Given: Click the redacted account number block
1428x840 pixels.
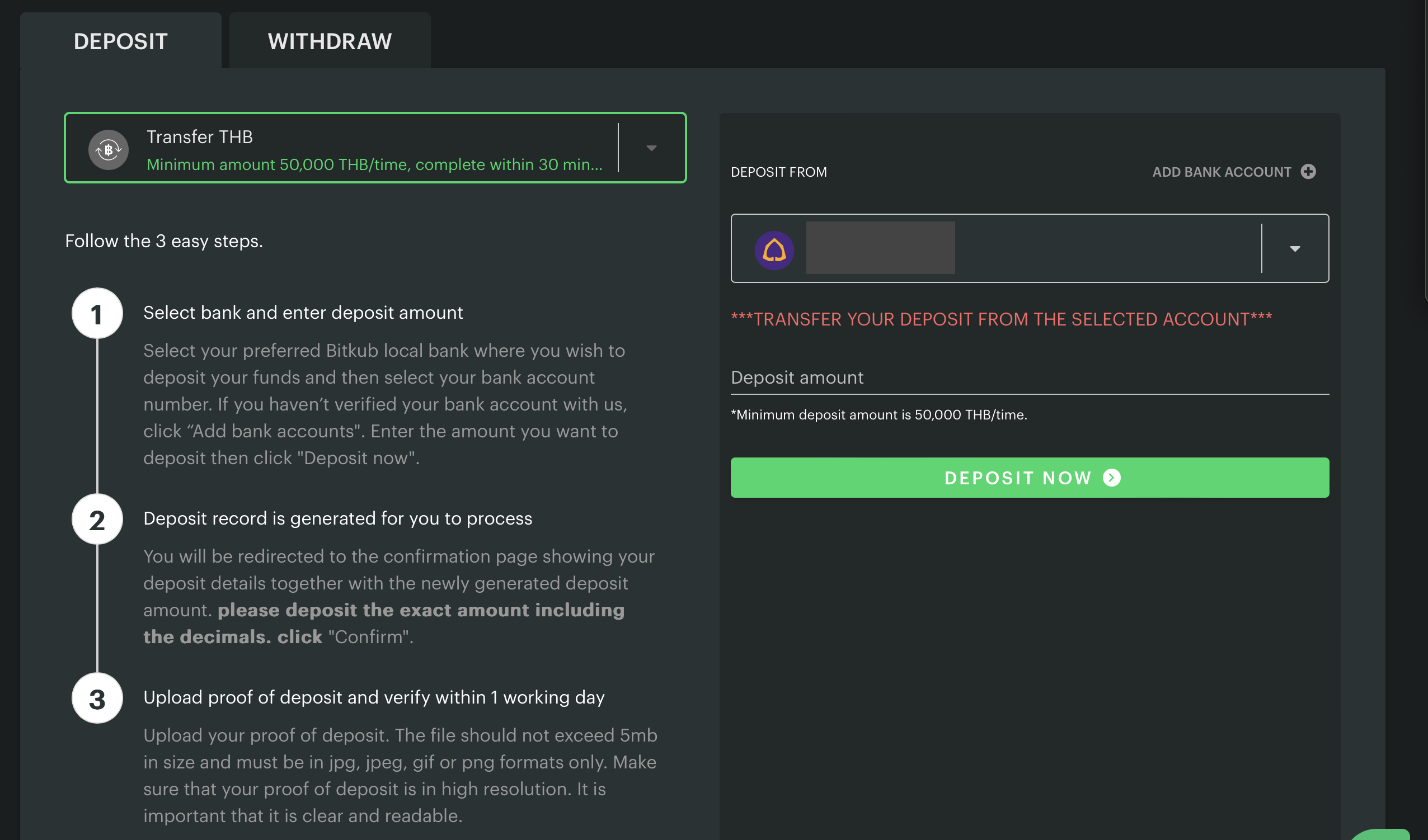Looking at the screenshot, I should click(880, 248).
